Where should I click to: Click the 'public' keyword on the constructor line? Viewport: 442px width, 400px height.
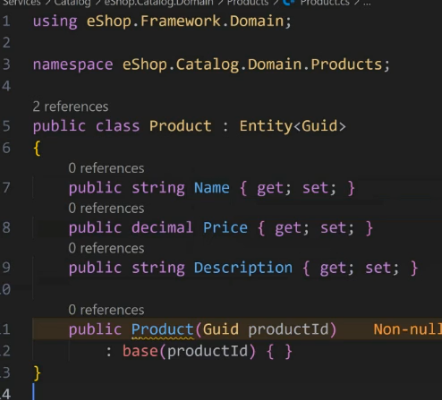coord(95,330)
